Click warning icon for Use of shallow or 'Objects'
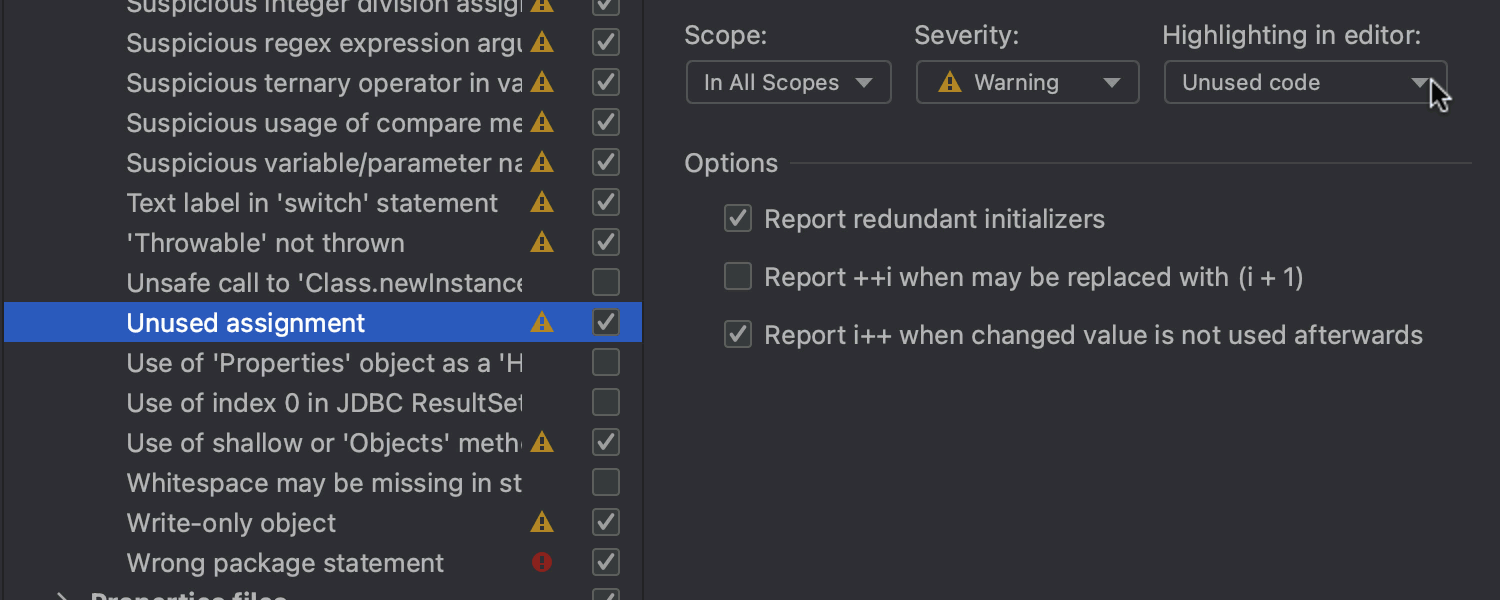This screenshot has height=600, width=1500. [542, 442]
